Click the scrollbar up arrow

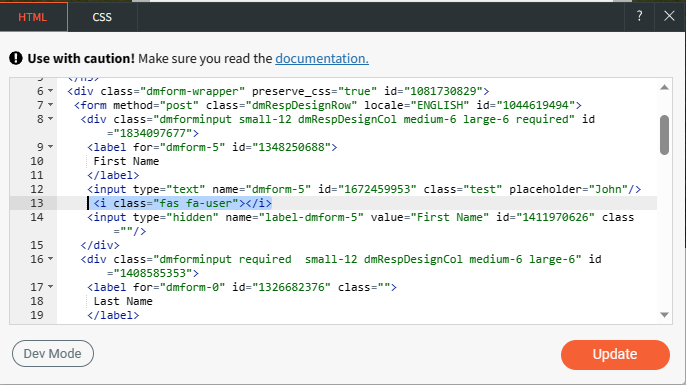[x=664, y=87]
